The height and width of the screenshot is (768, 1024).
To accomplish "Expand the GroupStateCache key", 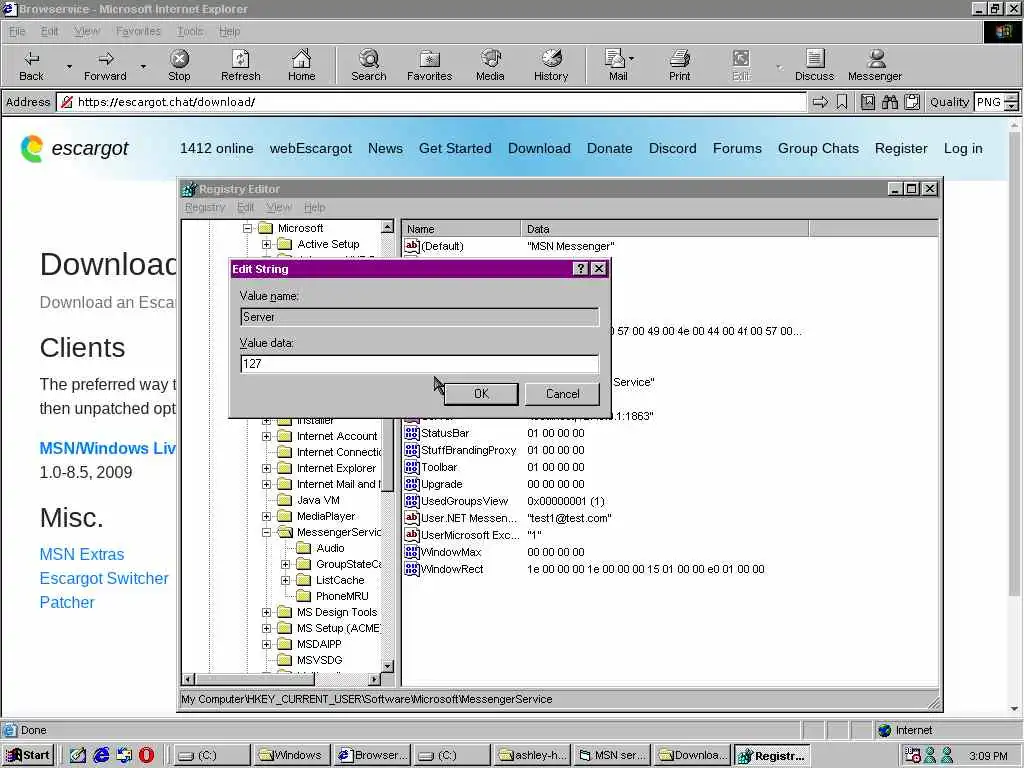I will click(285, 564).
